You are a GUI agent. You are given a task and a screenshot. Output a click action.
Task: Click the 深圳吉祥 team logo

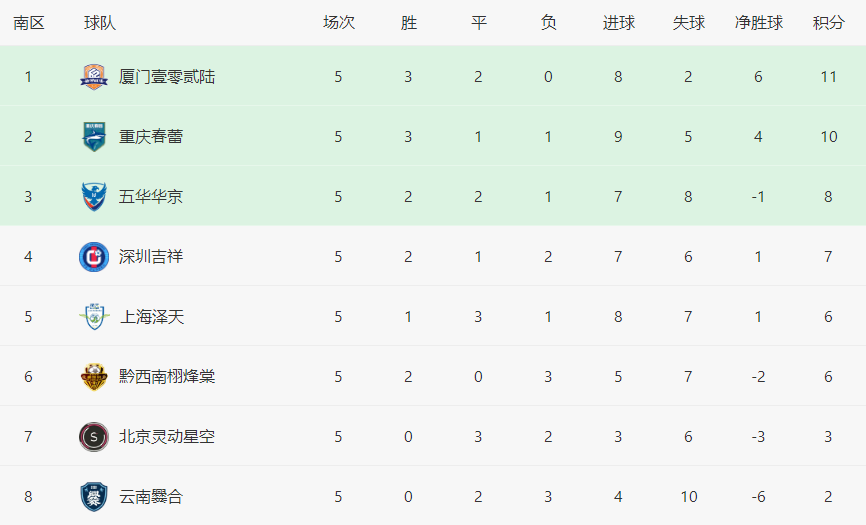(94, 257)
